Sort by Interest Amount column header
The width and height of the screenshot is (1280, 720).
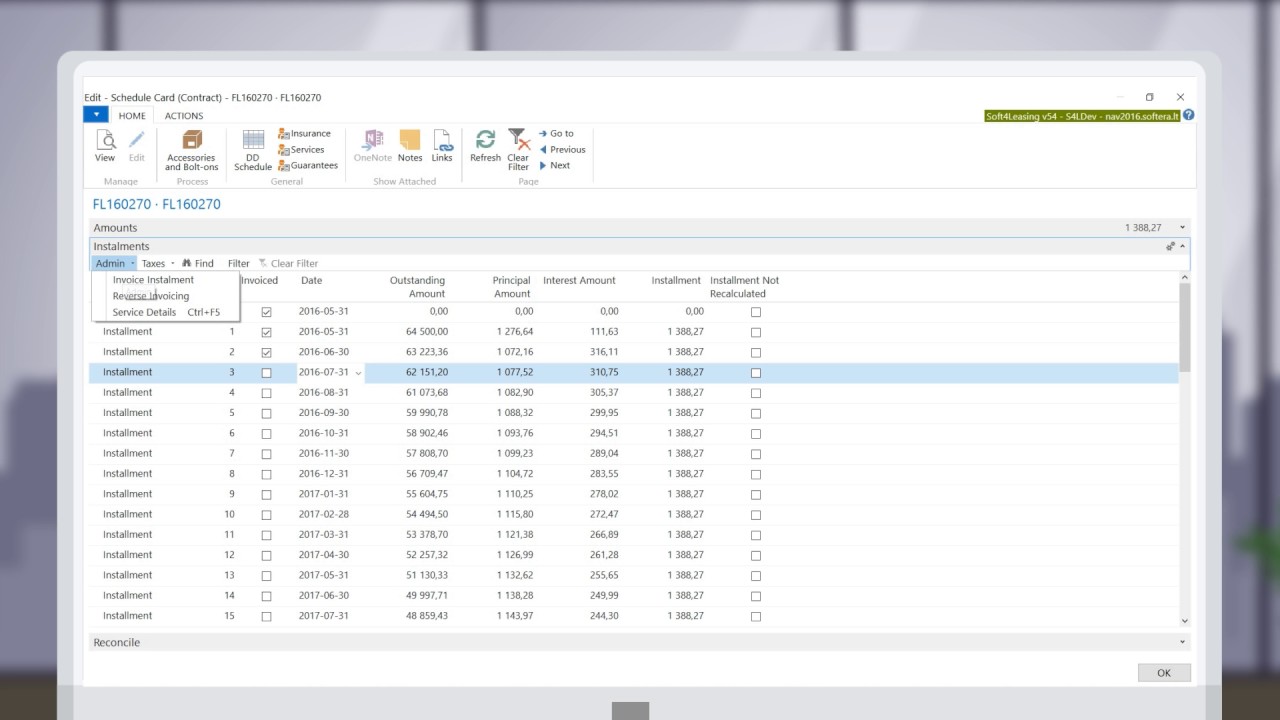[579, 280]
